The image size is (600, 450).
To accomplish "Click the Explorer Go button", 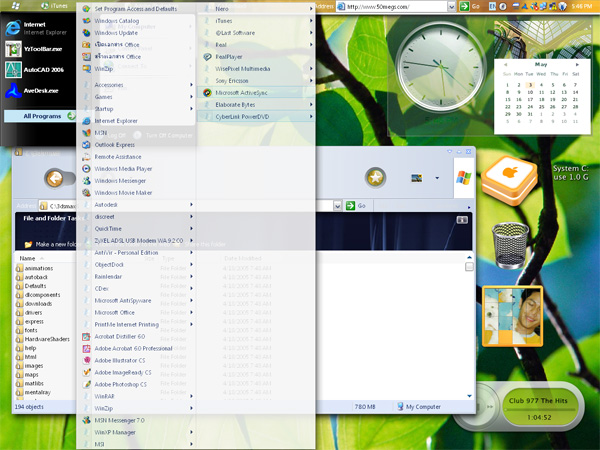I will (x=355, y=206).
